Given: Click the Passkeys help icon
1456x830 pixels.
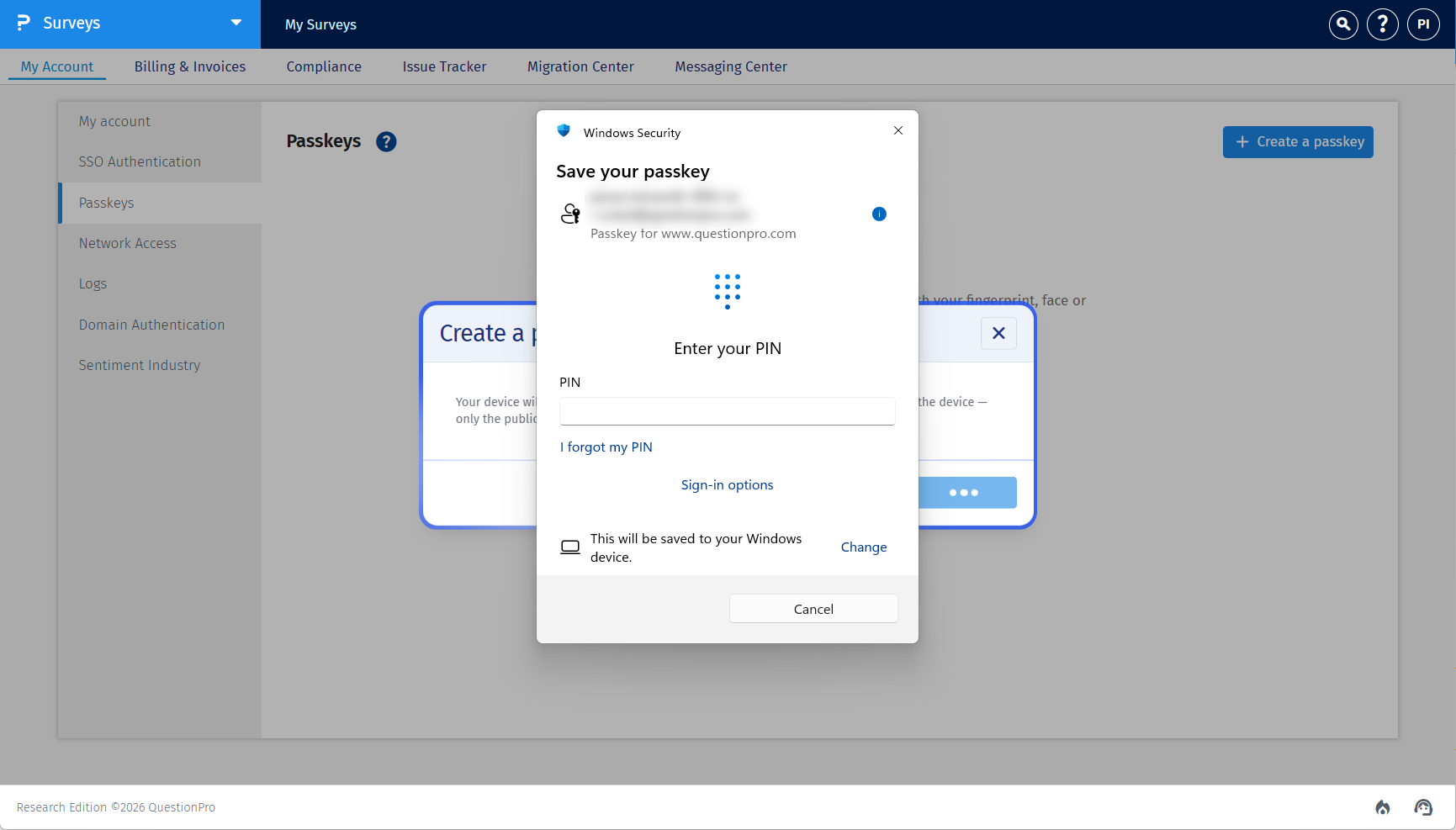Looking at the screenshot, I should 386,142.
